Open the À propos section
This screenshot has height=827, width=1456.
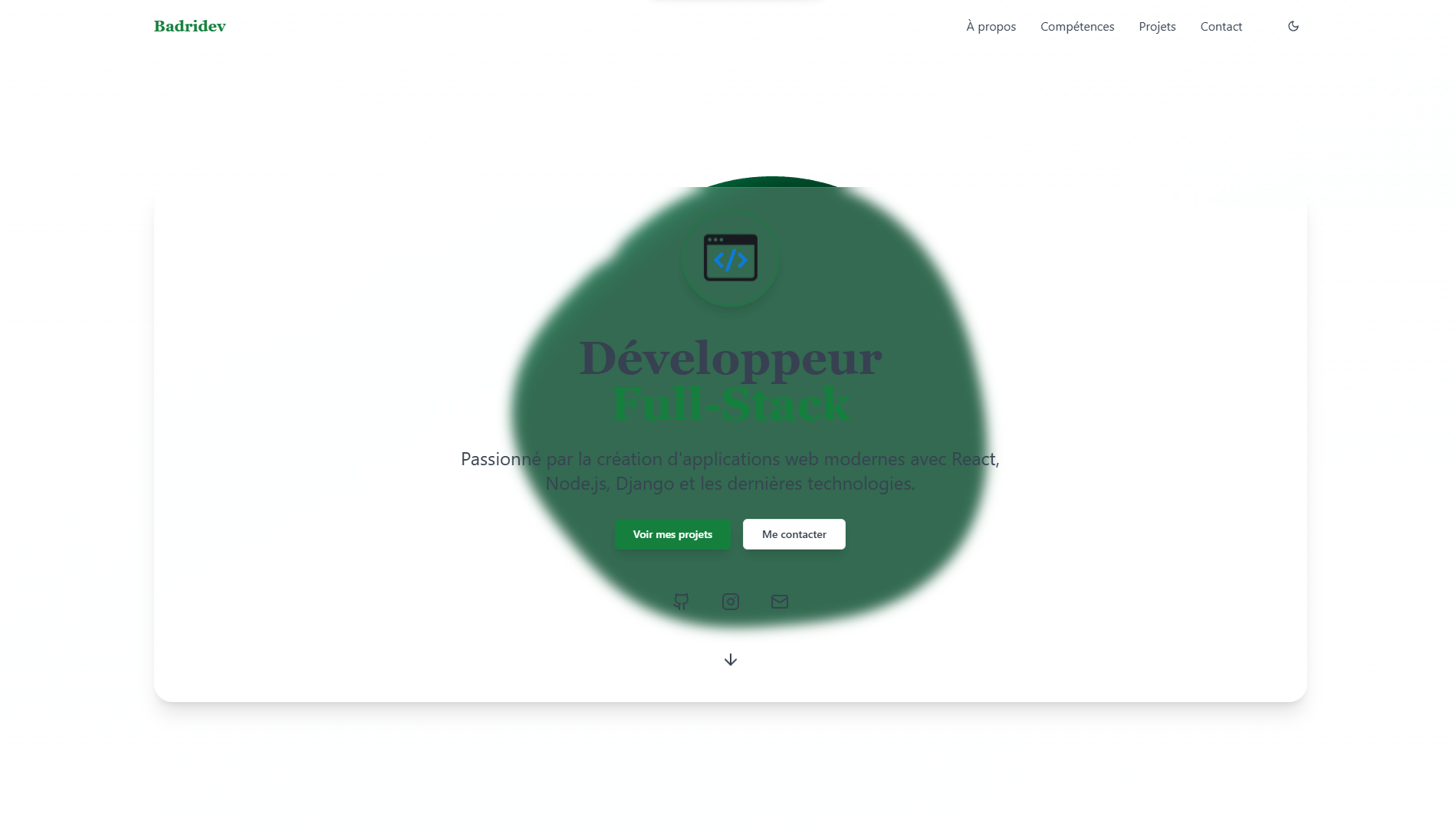click(991, 26)
